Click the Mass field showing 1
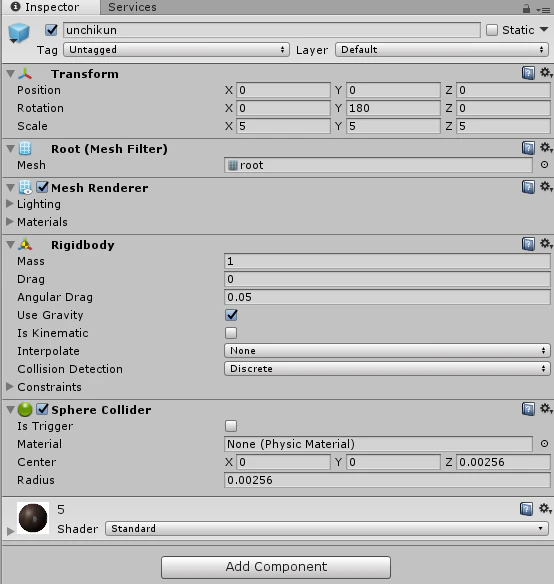 [387, 261]
